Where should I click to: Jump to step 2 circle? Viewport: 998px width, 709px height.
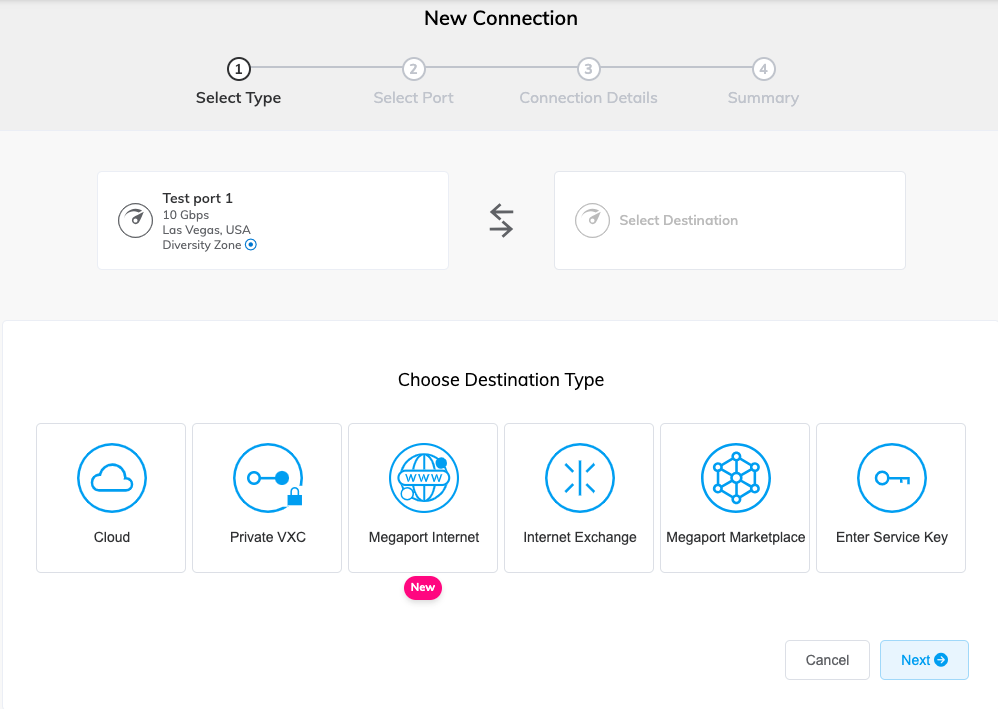(414, 69)
